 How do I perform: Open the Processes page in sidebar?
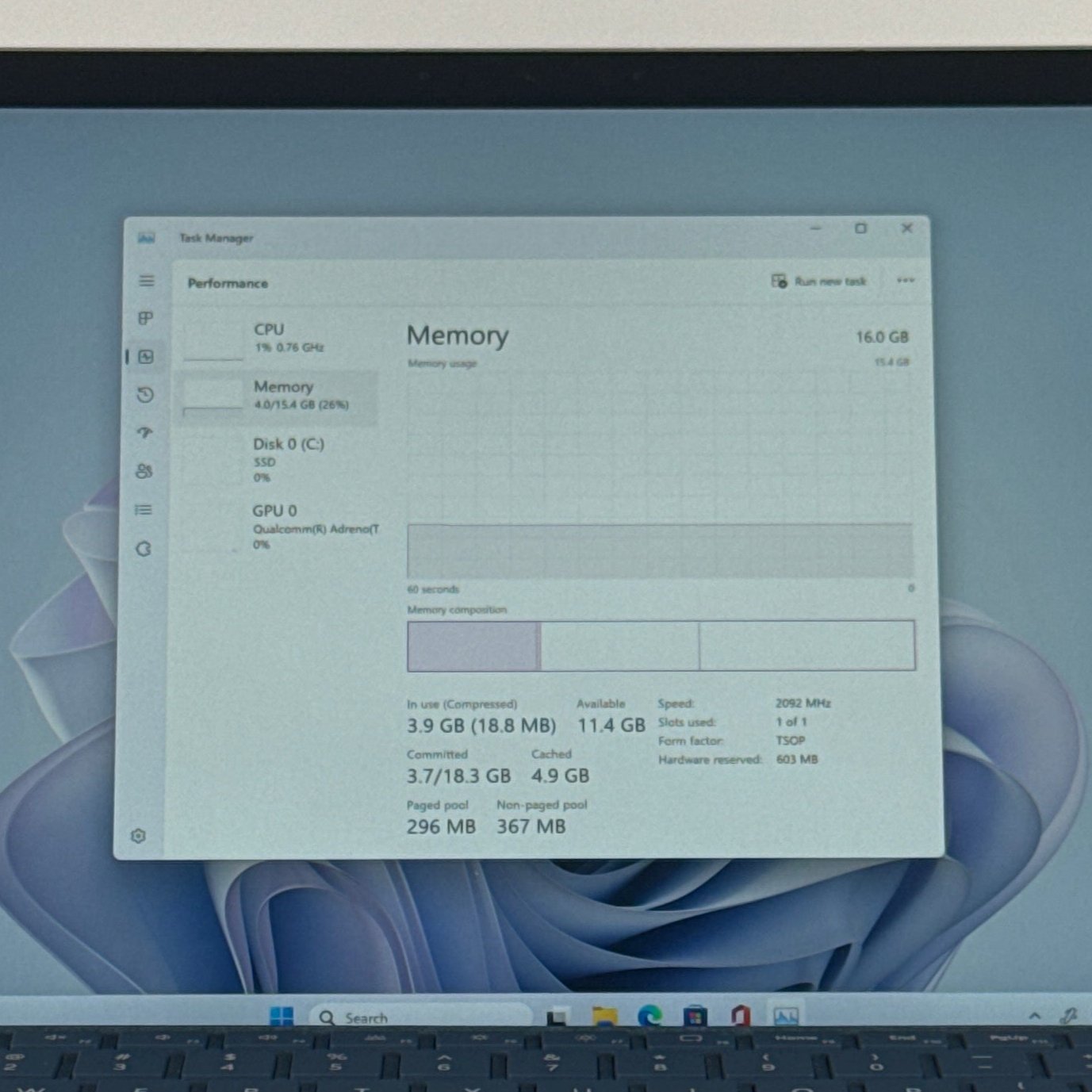[145, 318]
